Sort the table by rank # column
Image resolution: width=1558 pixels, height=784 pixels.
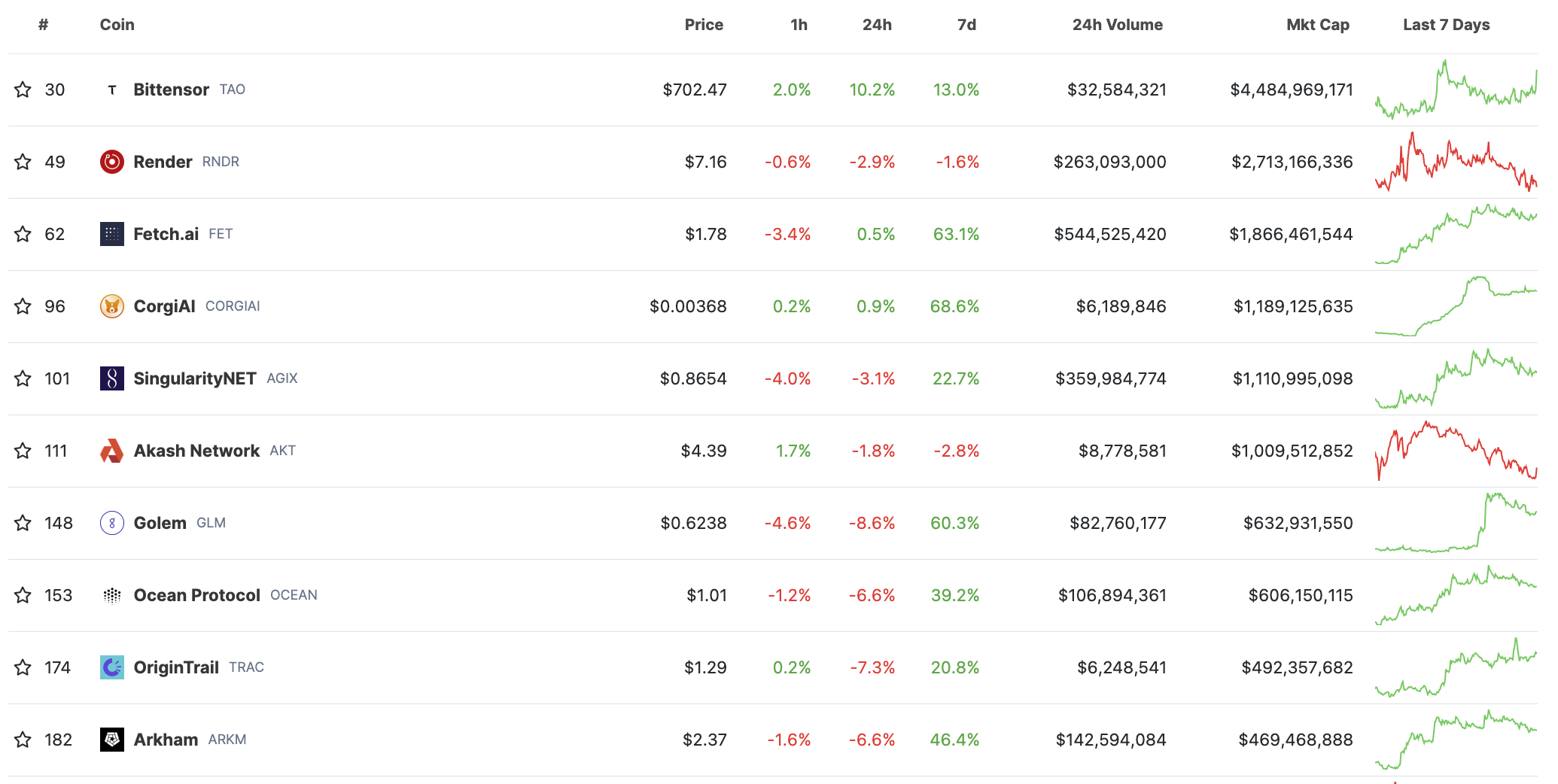(44, 25)
